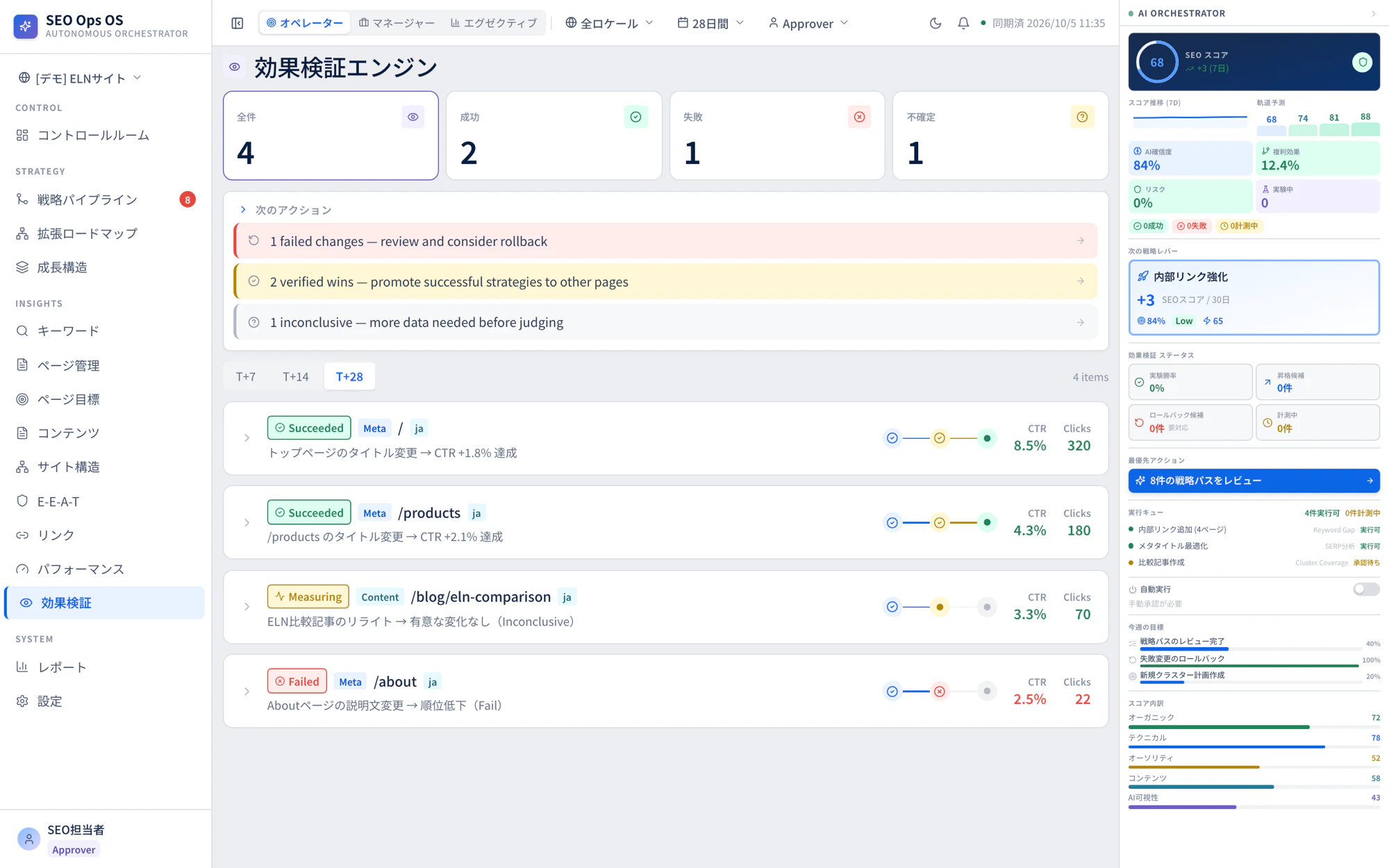Click 8件の戦略パスをレビュー button
This screenshot has width=1389, height=868.
click(1254, 481)
